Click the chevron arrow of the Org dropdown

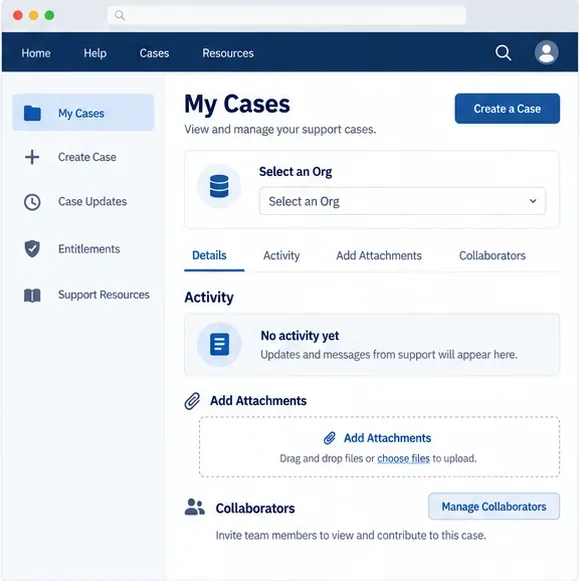pos(533,201)
